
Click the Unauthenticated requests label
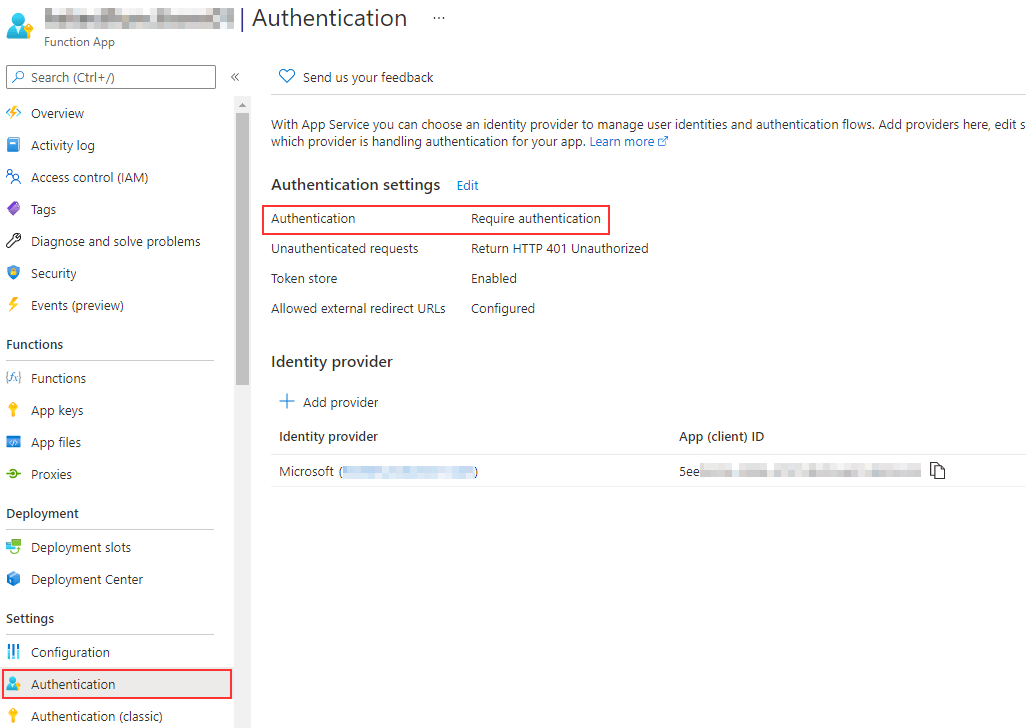(x=344, y=249)
